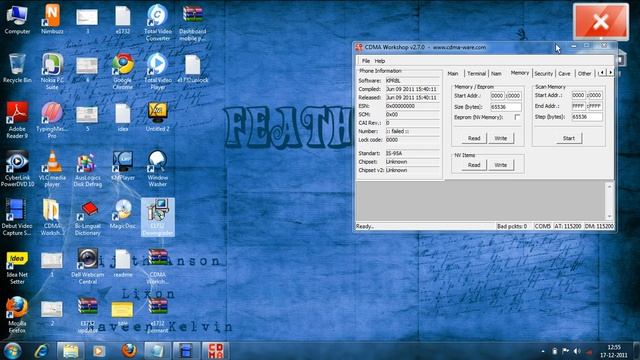
Task: Launch Mozilla Firefox desktop shortcut
Action: click(x=17, y=315)
